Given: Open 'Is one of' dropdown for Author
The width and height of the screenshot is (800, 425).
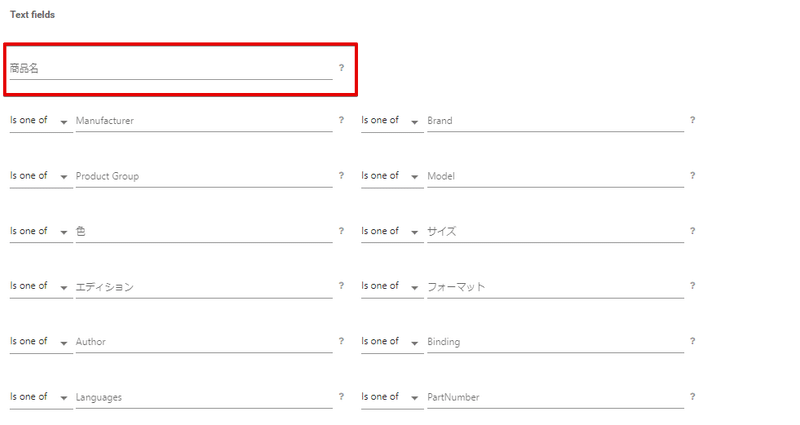Looking at the screenshot, I should pos(40,342).
